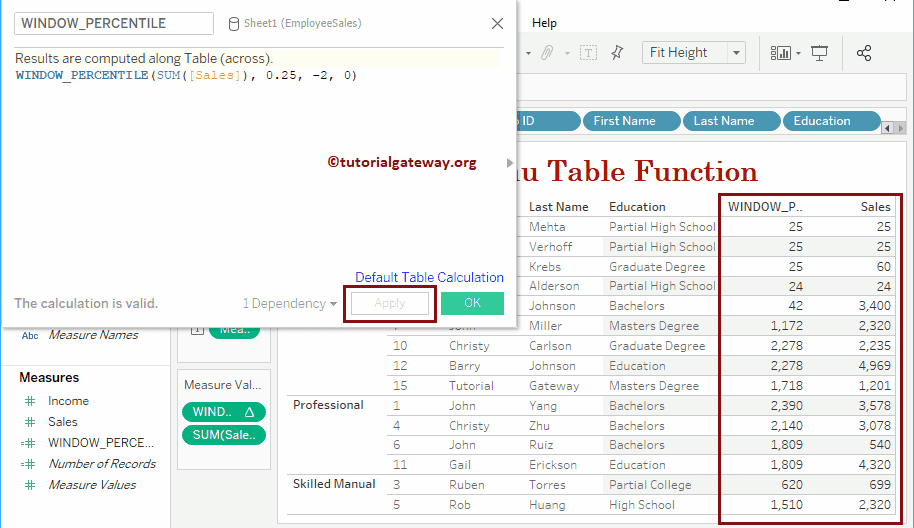Click the SUM(Sale.. measure pill
The image size is (914, 528).
tap(224, 435)
